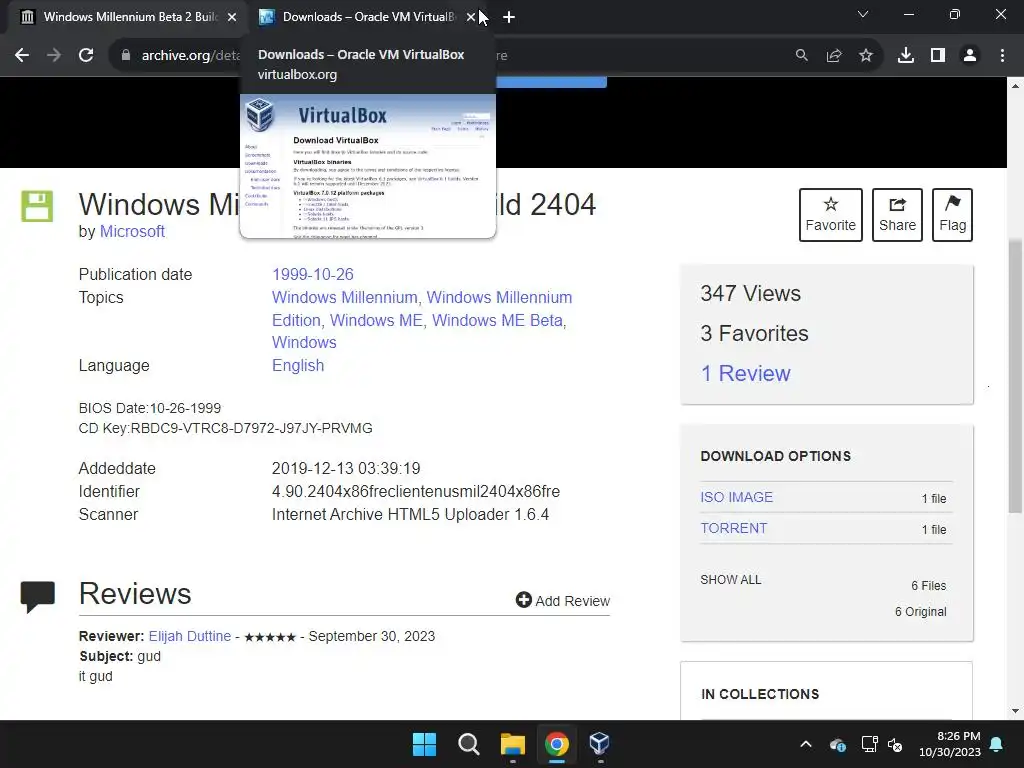Open the zoom magnifier icon in address bar
The image size is (1024, 768).
click(801, 56)
